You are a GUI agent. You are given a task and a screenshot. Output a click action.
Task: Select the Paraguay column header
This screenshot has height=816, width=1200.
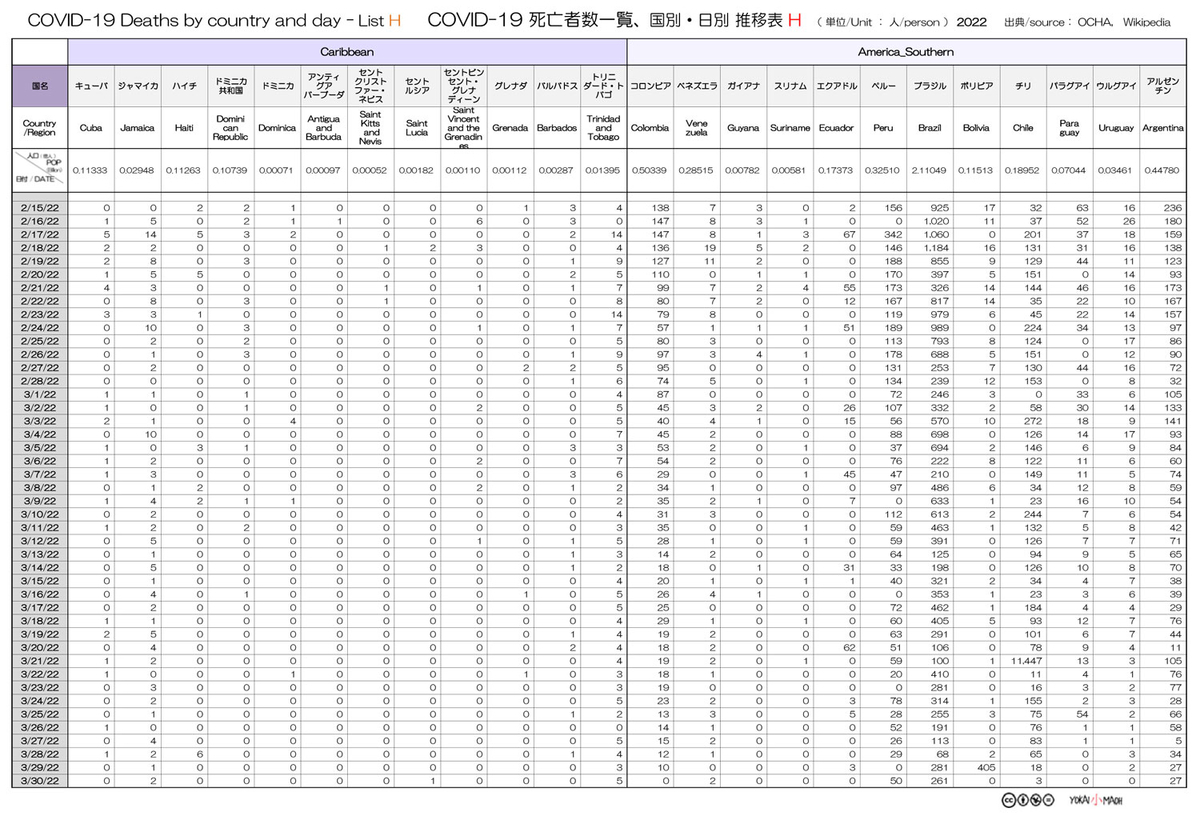click(1069, 128)
